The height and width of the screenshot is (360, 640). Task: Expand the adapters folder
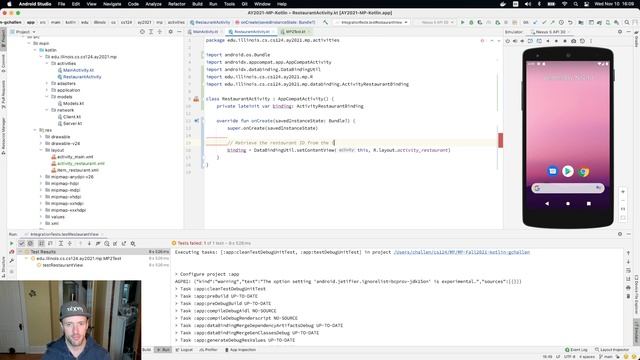[47, 83]
